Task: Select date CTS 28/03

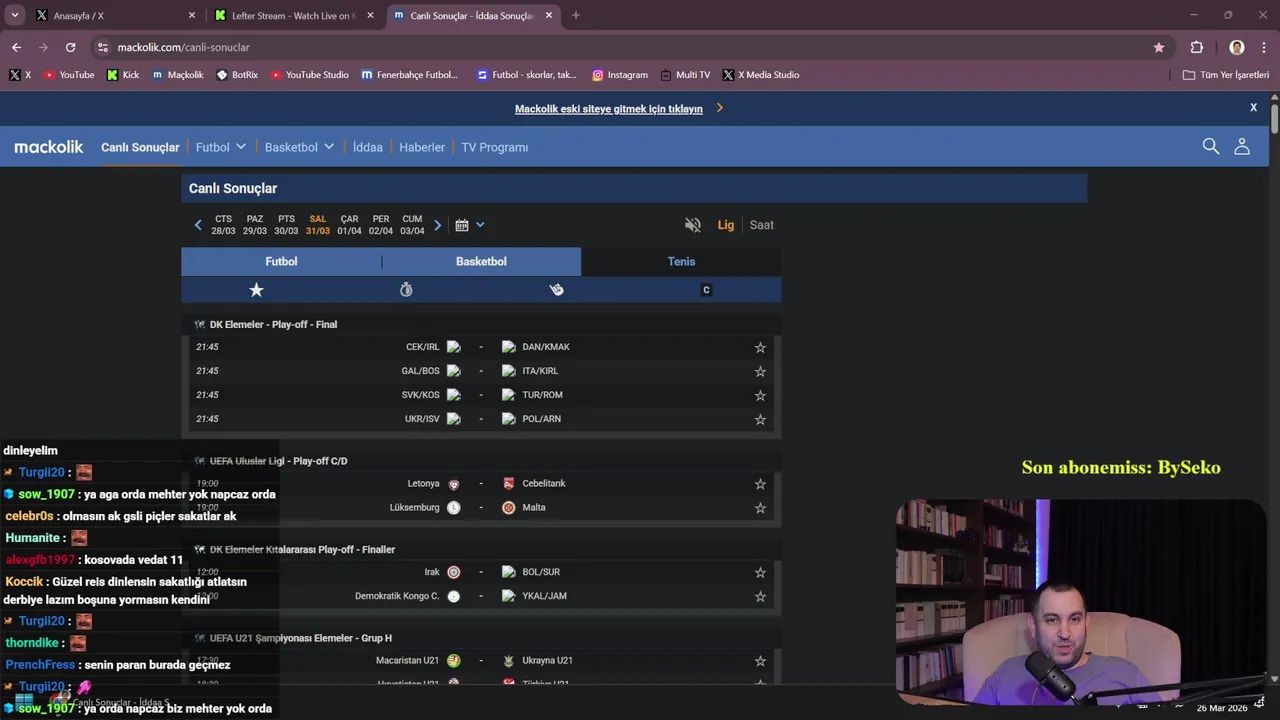Action: pos(223,225)
